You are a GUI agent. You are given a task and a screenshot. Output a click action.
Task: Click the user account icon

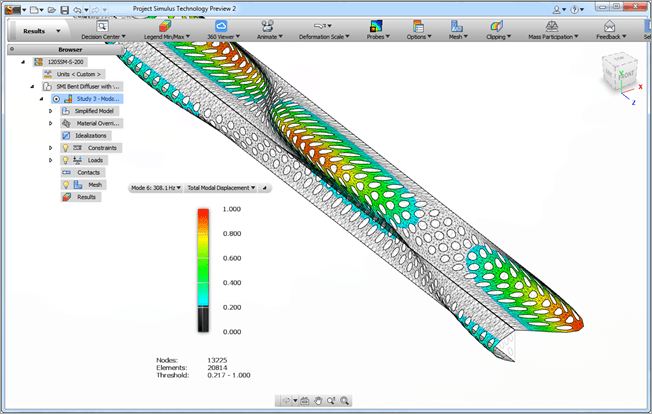pos(556,9)
